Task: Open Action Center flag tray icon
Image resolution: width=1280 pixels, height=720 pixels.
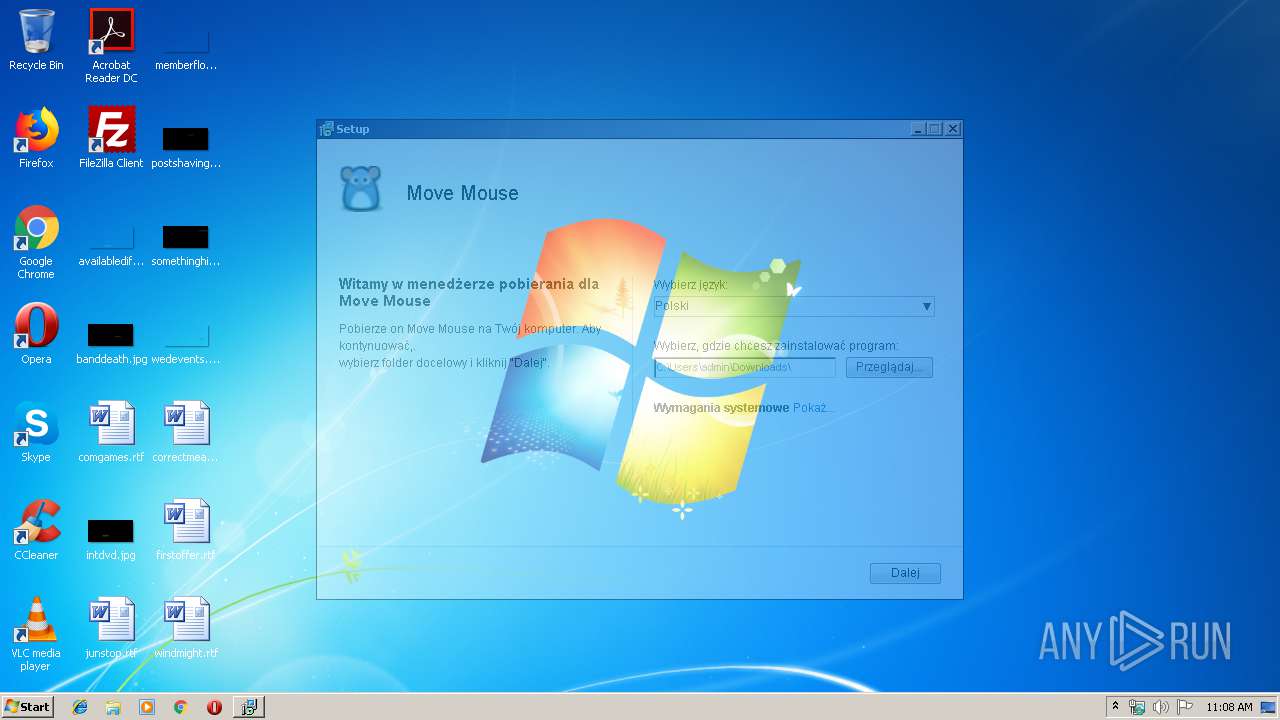Action: (1184, 707)
